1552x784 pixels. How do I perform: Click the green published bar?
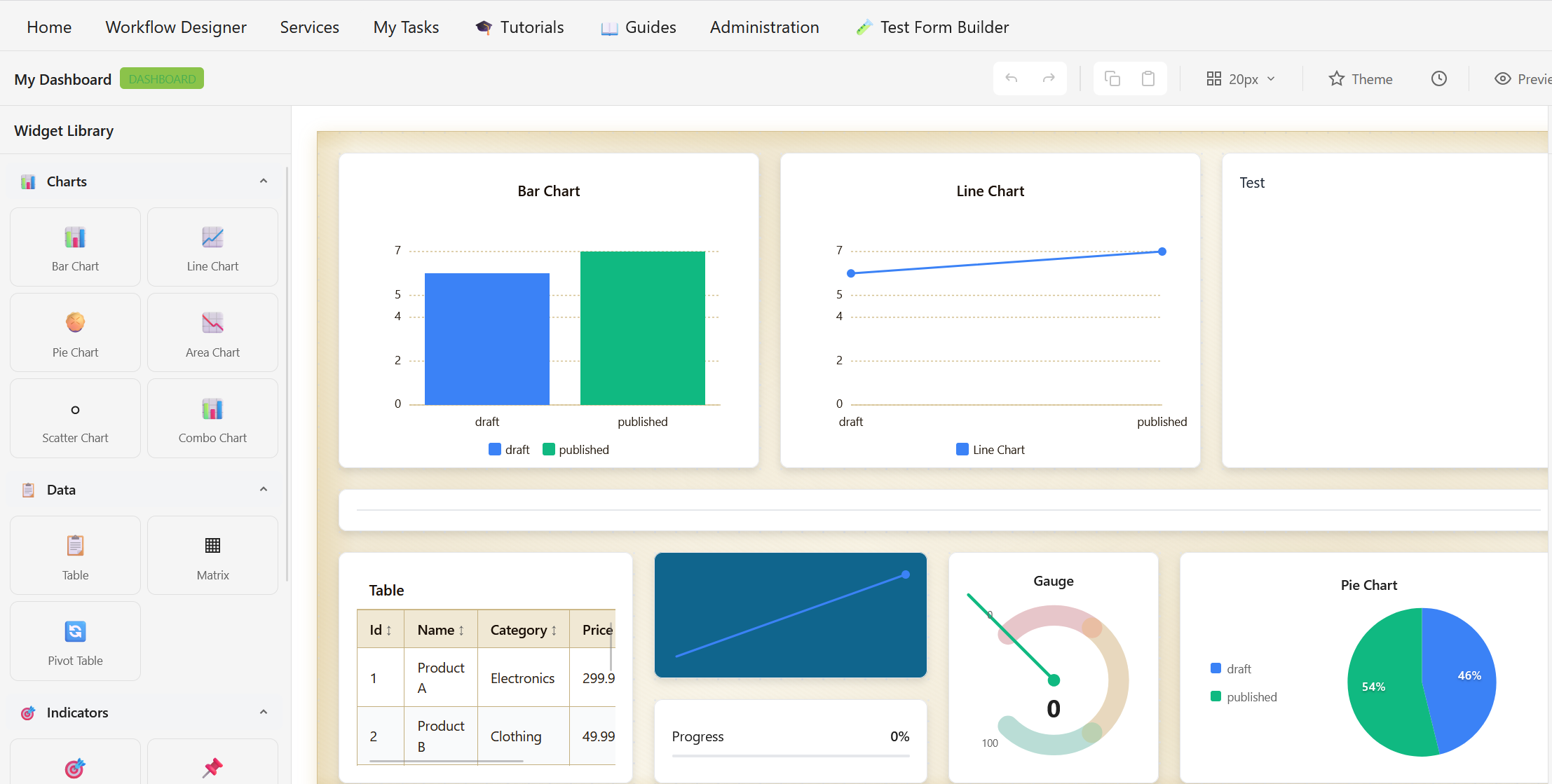tap(643, 328)
